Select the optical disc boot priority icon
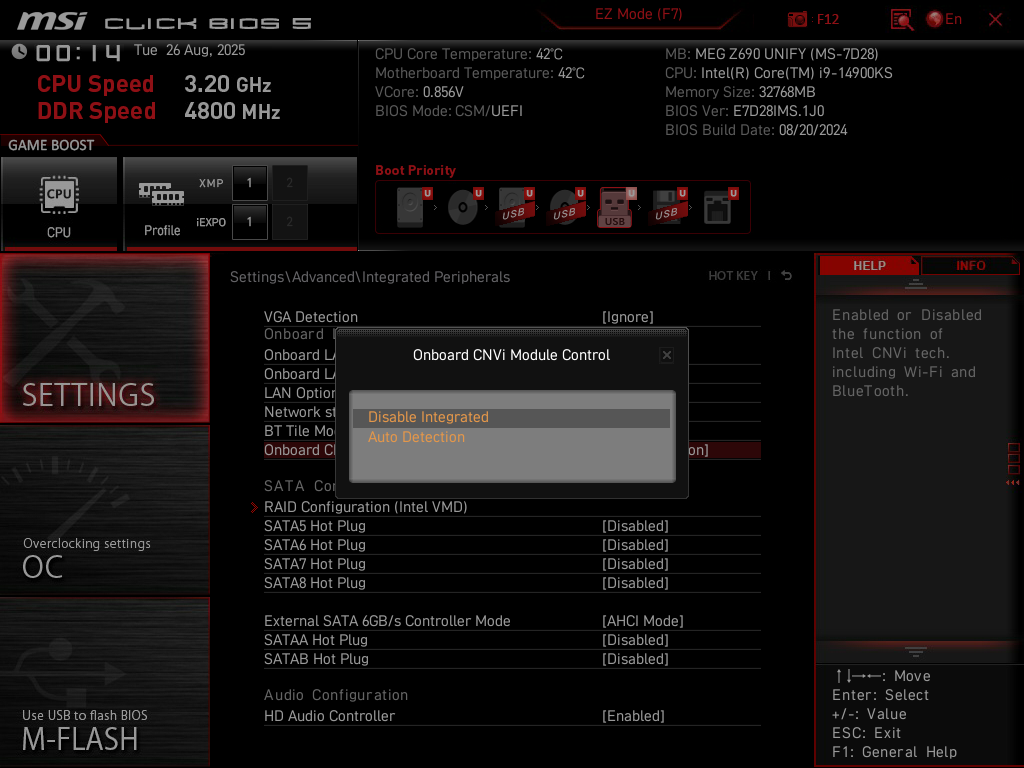Screen dimensions: 1024x768 pos(465,207)
